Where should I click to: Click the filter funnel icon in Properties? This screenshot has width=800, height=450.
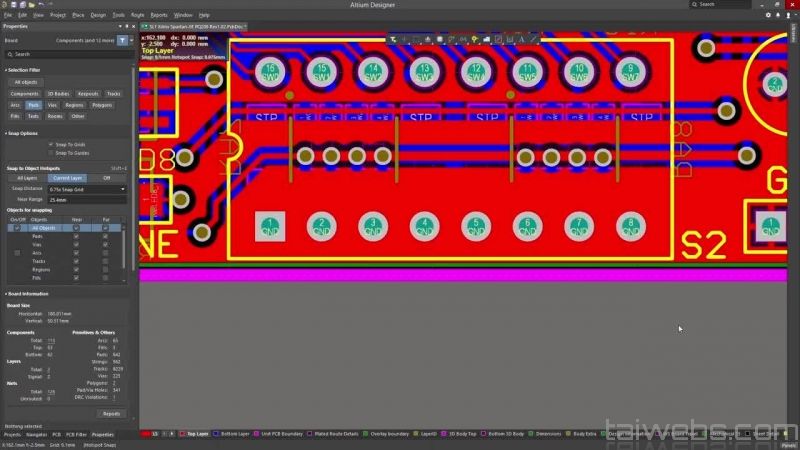click(x=122, y=40)
